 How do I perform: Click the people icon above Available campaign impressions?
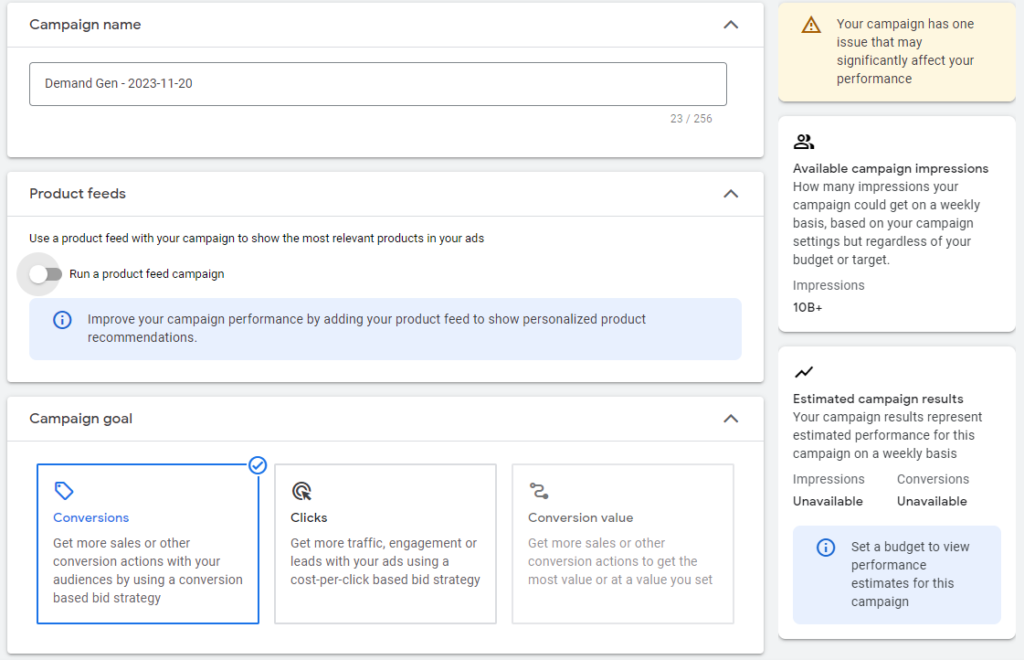pyautogui.click(x=803, y=142)
